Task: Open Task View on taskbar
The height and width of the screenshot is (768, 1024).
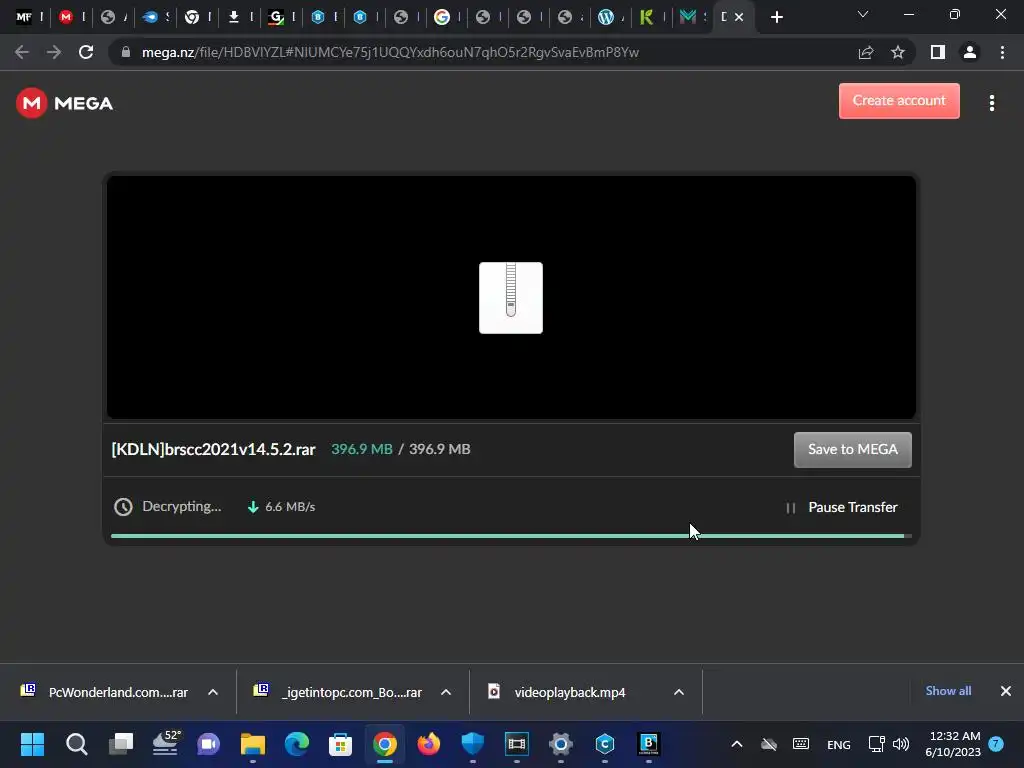Action: click(121, 744)
